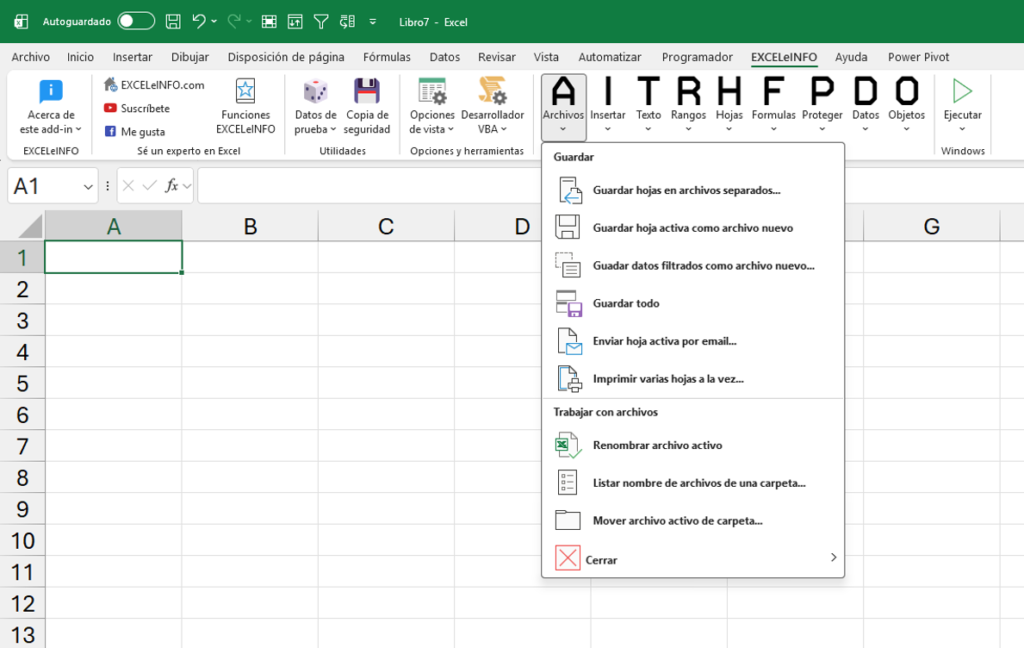Screen dimensions: 1024x648
Task: Open the Objetos O letter menu
Action: 906,107
